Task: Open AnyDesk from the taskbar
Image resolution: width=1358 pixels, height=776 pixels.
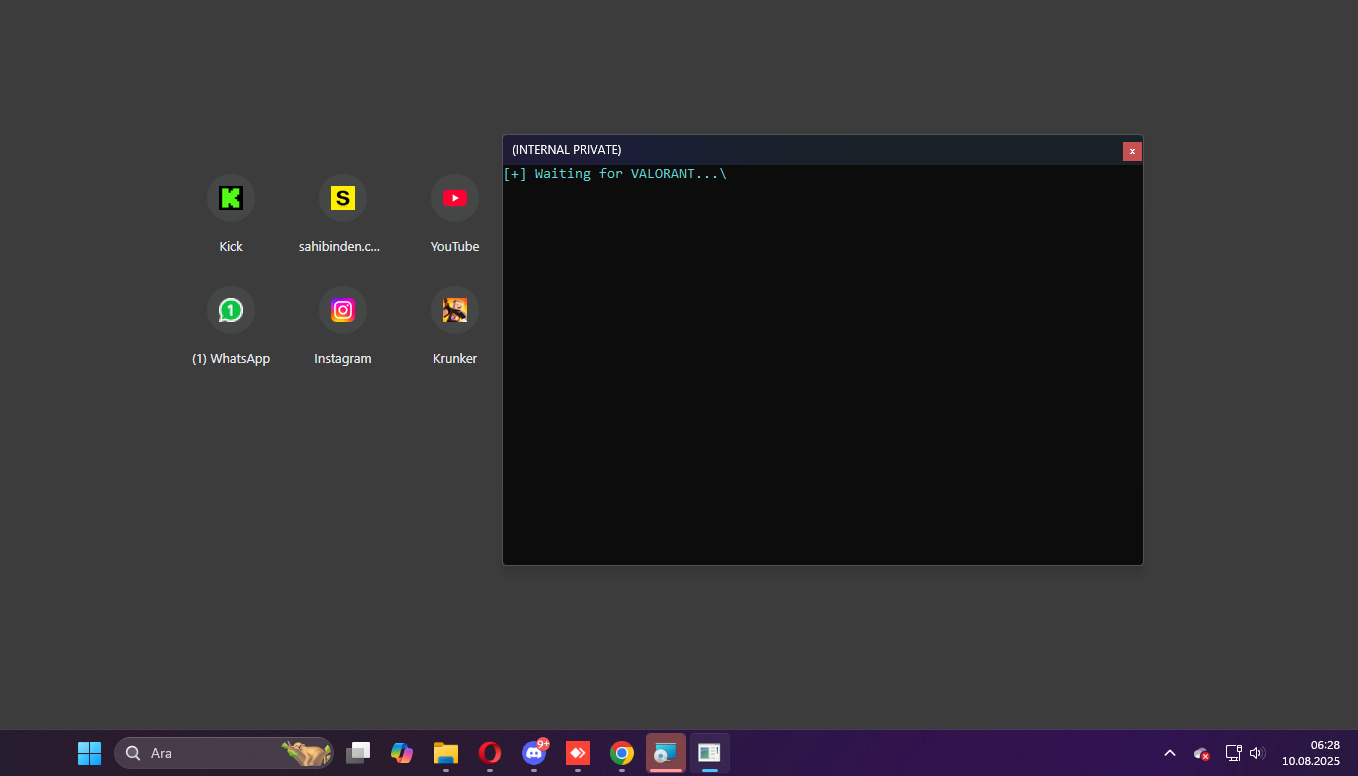Action: click(578, 753)
